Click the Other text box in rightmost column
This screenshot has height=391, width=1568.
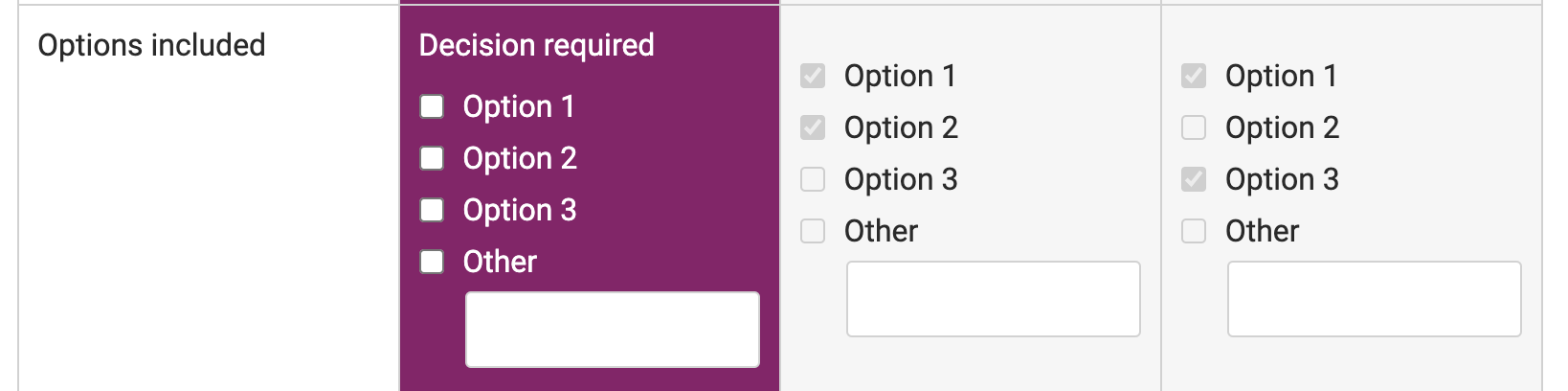[1374, 299]
